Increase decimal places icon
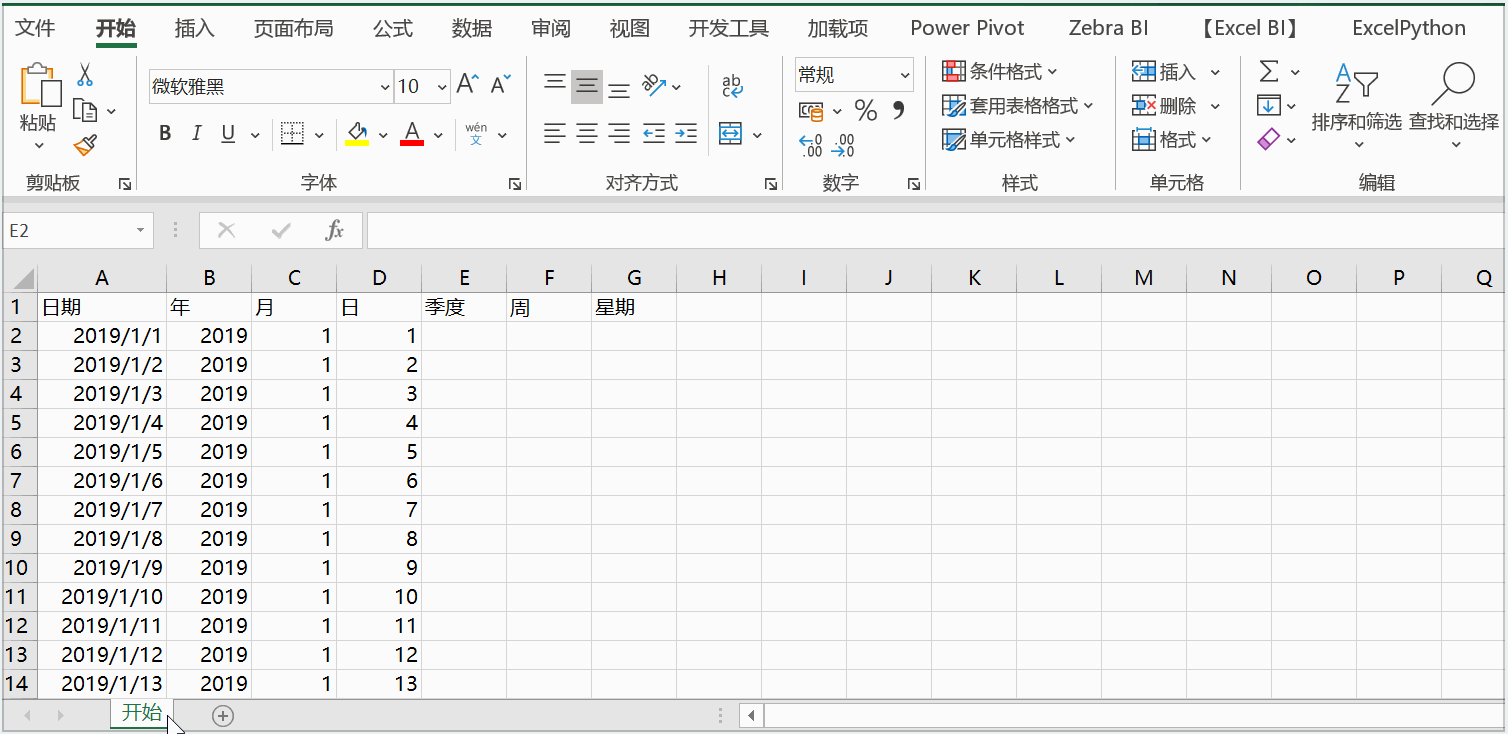Viewport: 1508px width, 734px height. click(x=811, y=146)
